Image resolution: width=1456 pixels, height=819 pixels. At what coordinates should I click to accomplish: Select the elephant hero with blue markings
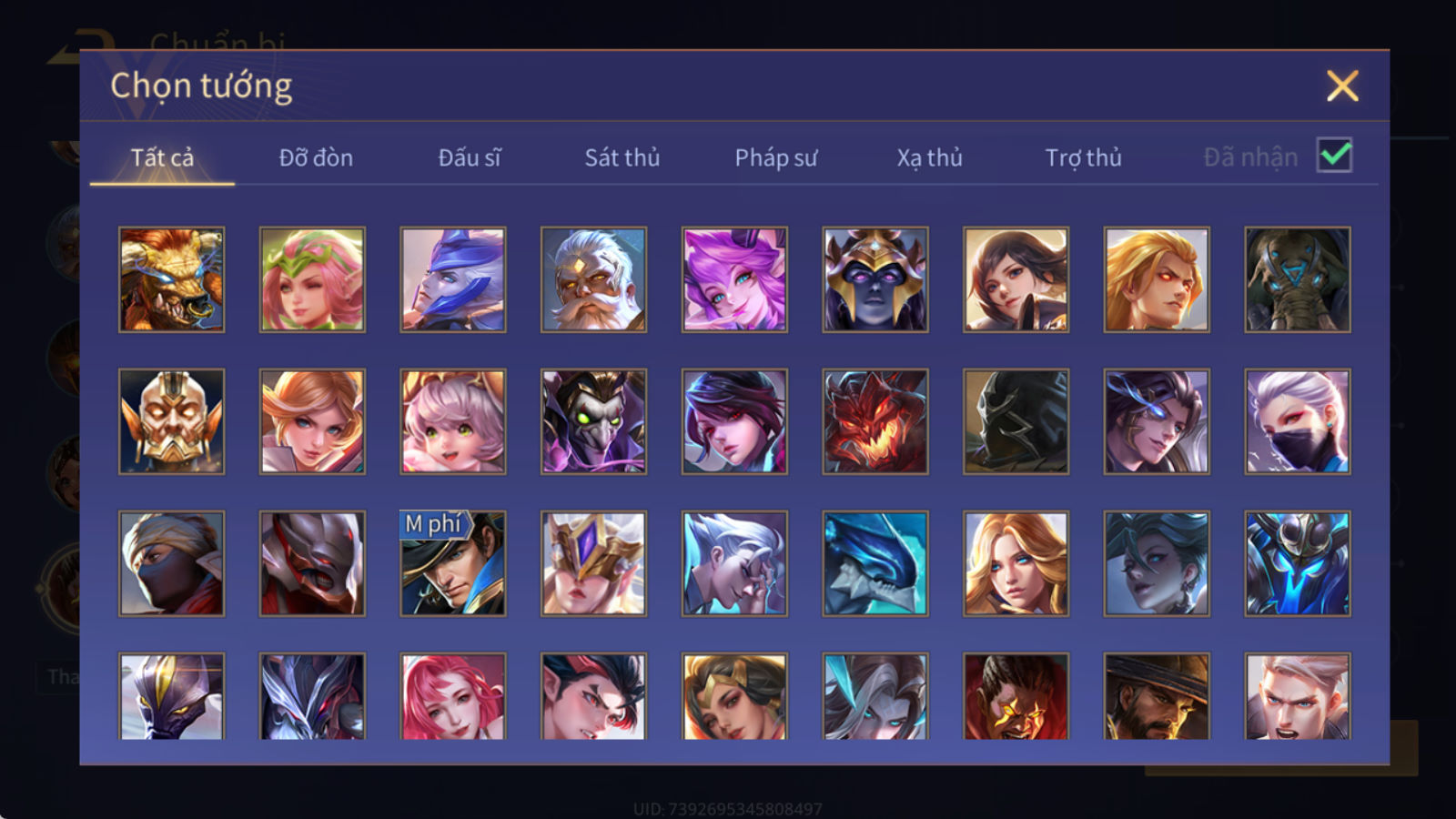click(1298, 279)
